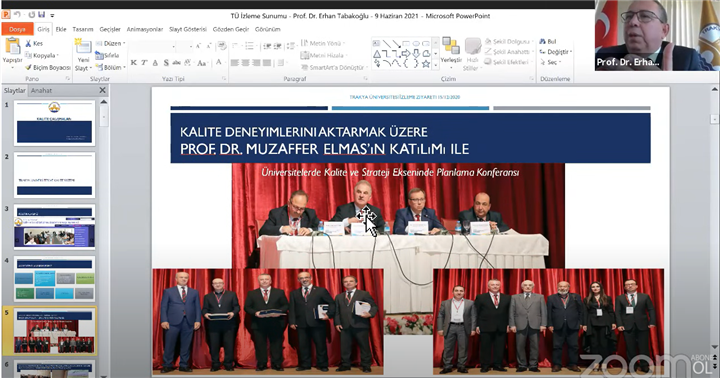Click the Yapıştır paste icon
Image resolution: width=720 pixels, height=378 pixels.
pyautogui.click(x=12, y=47)
